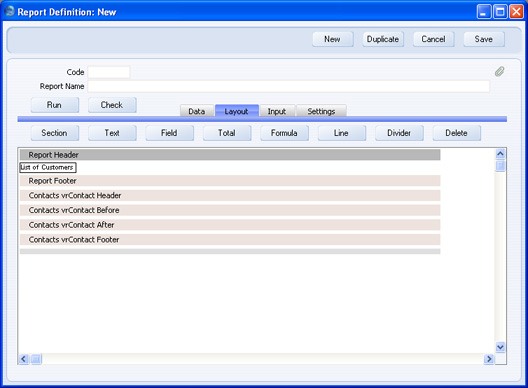Select Contacts vrContact Header section
Screen dimensions: 528x388
[230, 195]
